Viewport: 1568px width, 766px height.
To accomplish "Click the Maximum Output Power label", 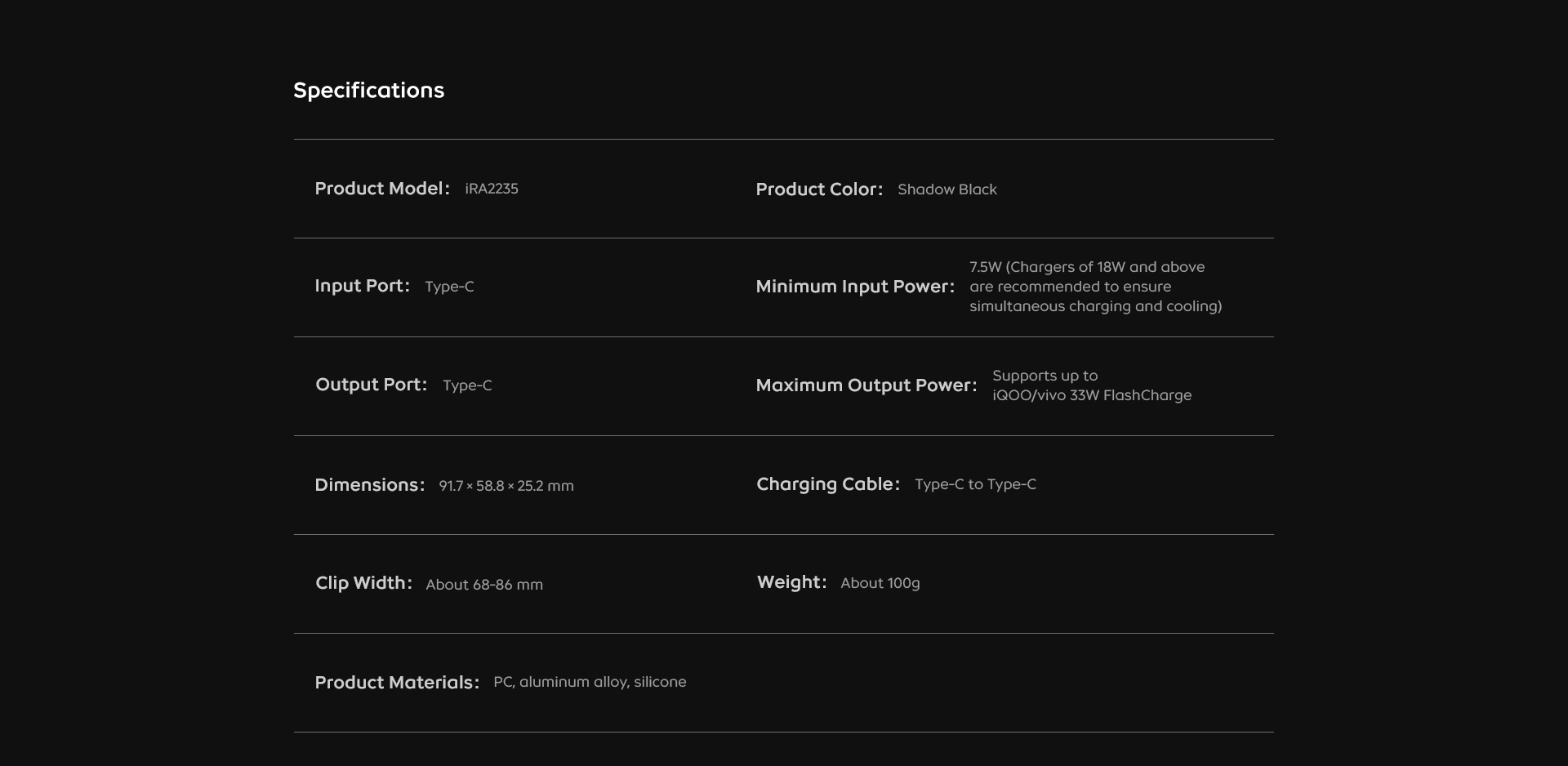I will (866, 385).
